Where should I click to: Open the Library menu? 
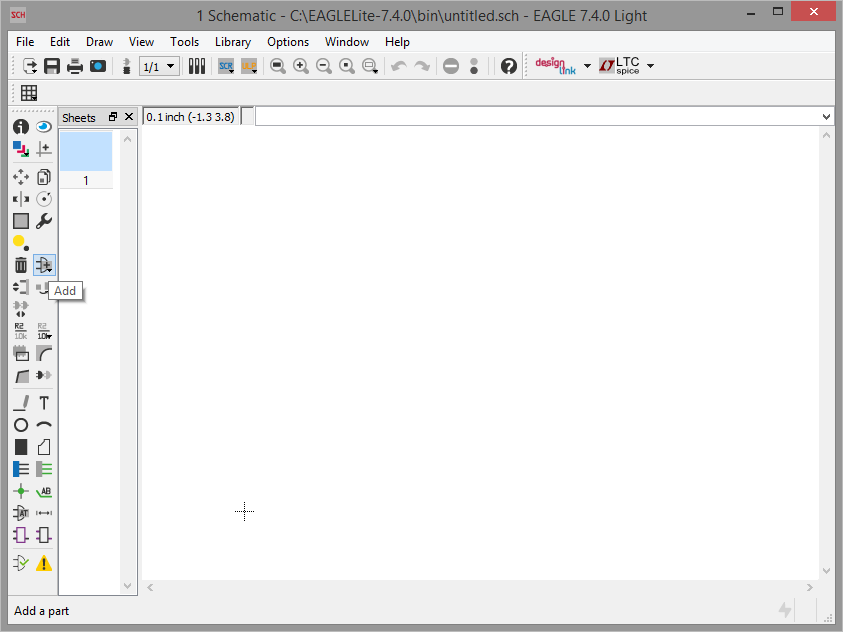coord(232,42)
